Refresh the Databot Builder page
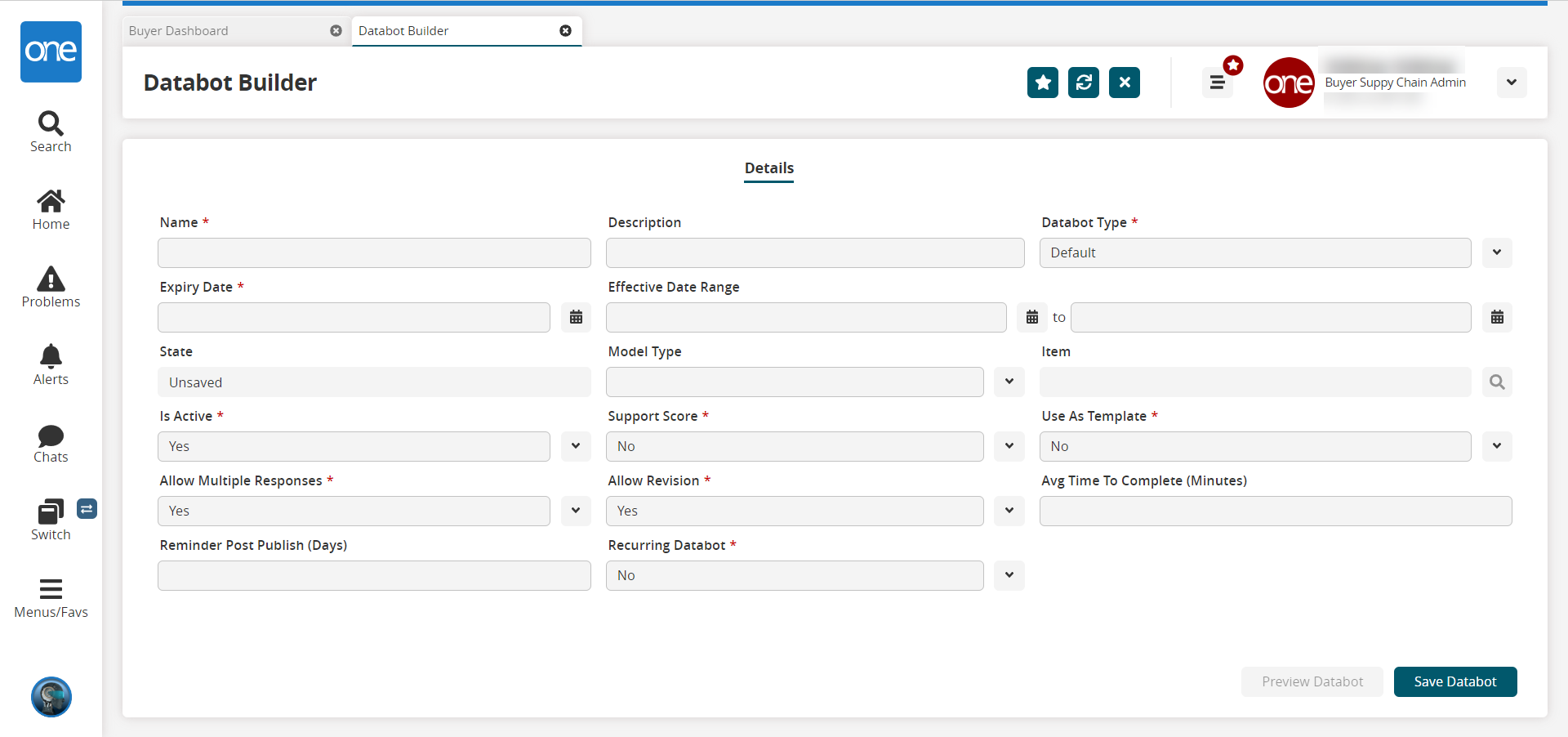The width and height of the screenshot is (1568, 737). (x=1083, y=83)
